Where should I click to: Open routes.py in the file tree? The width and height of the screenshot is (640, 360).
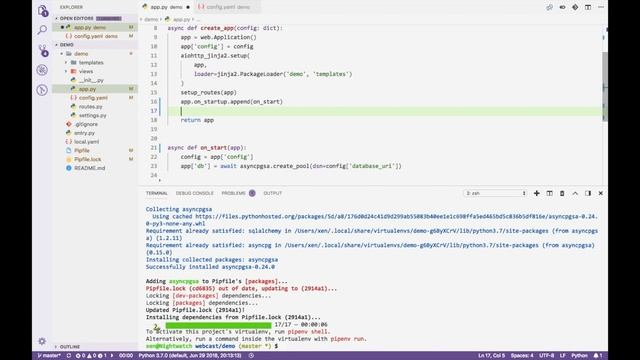pos(91,107)
